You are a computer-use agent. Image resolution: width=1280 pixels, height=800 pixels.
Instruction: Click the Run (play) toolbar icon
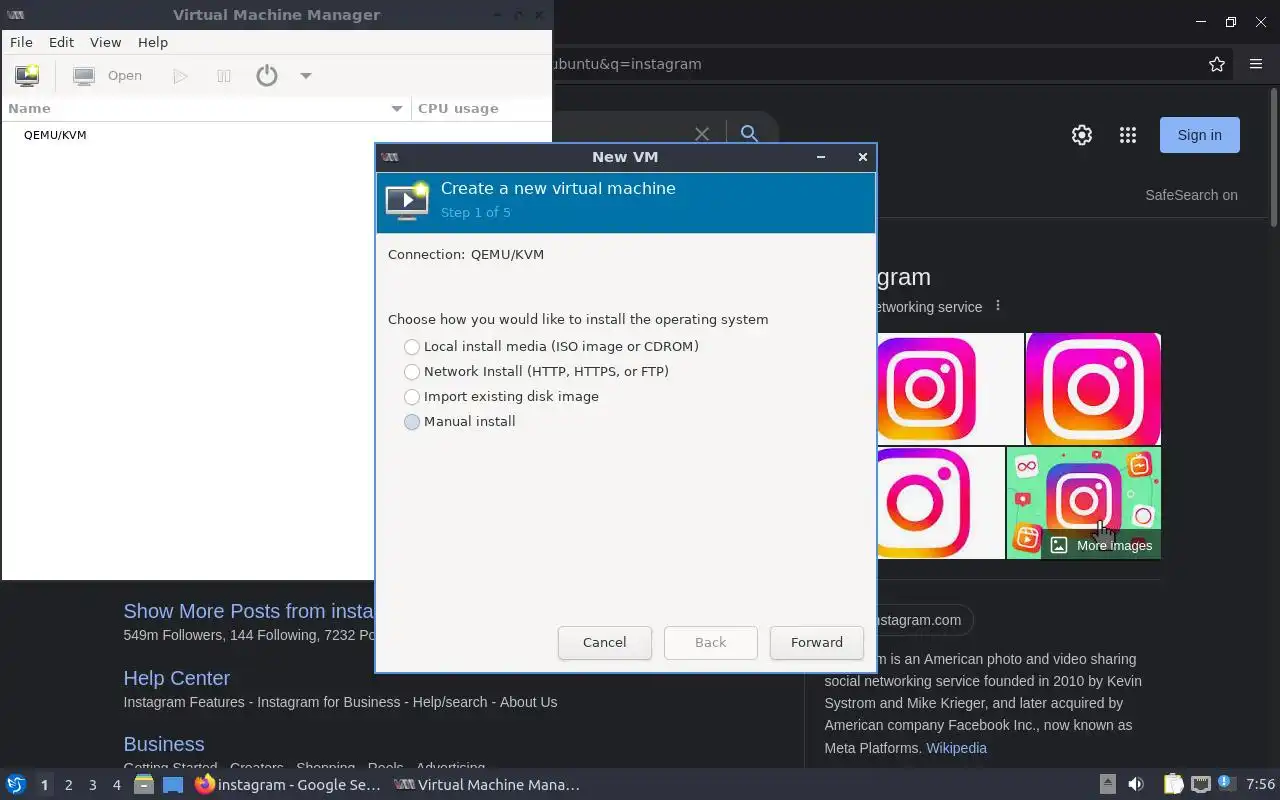coord(180,75)
